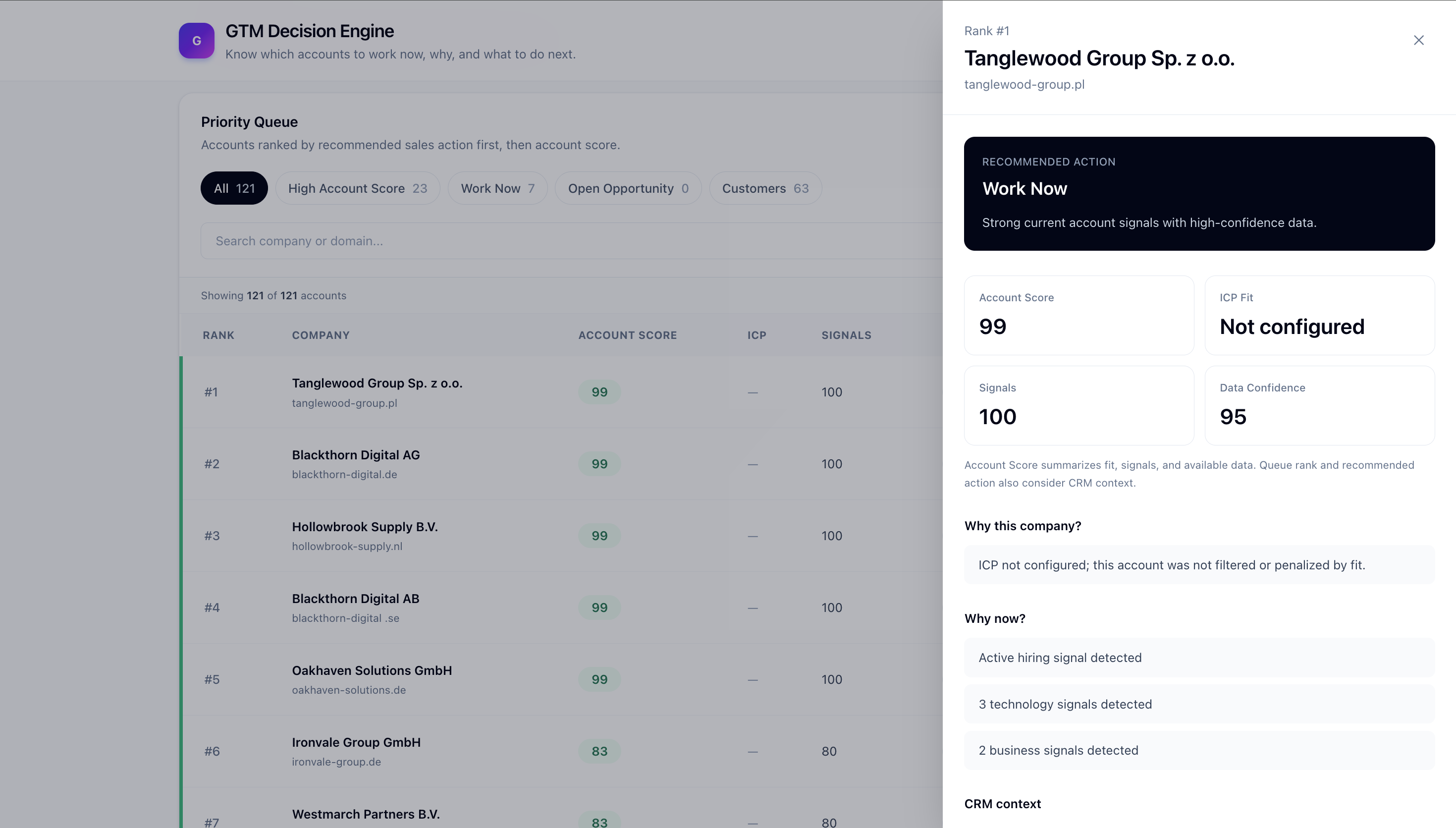Click the #2 rank cell

[212, 463]
